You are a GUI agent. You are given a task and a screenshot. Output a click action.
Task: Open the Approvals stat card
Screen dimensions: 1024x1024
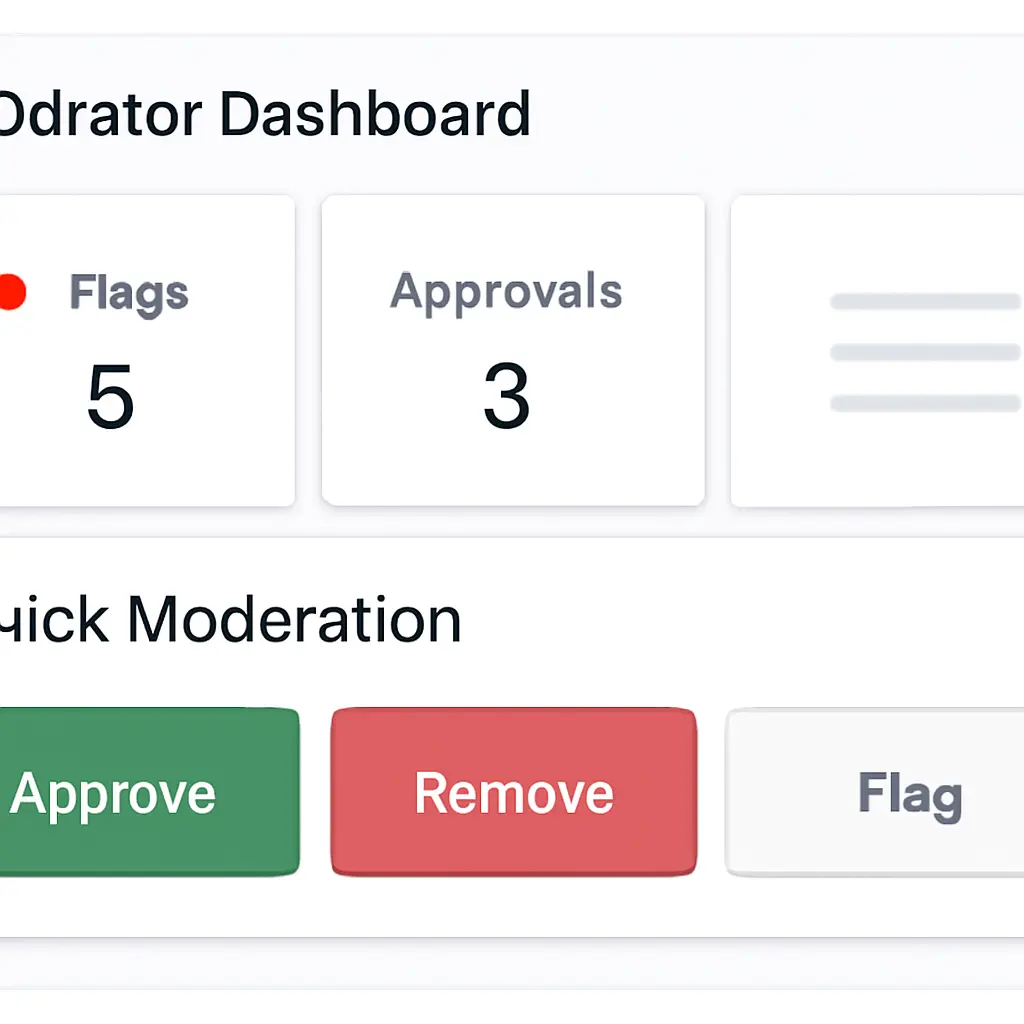click(512, 350)
